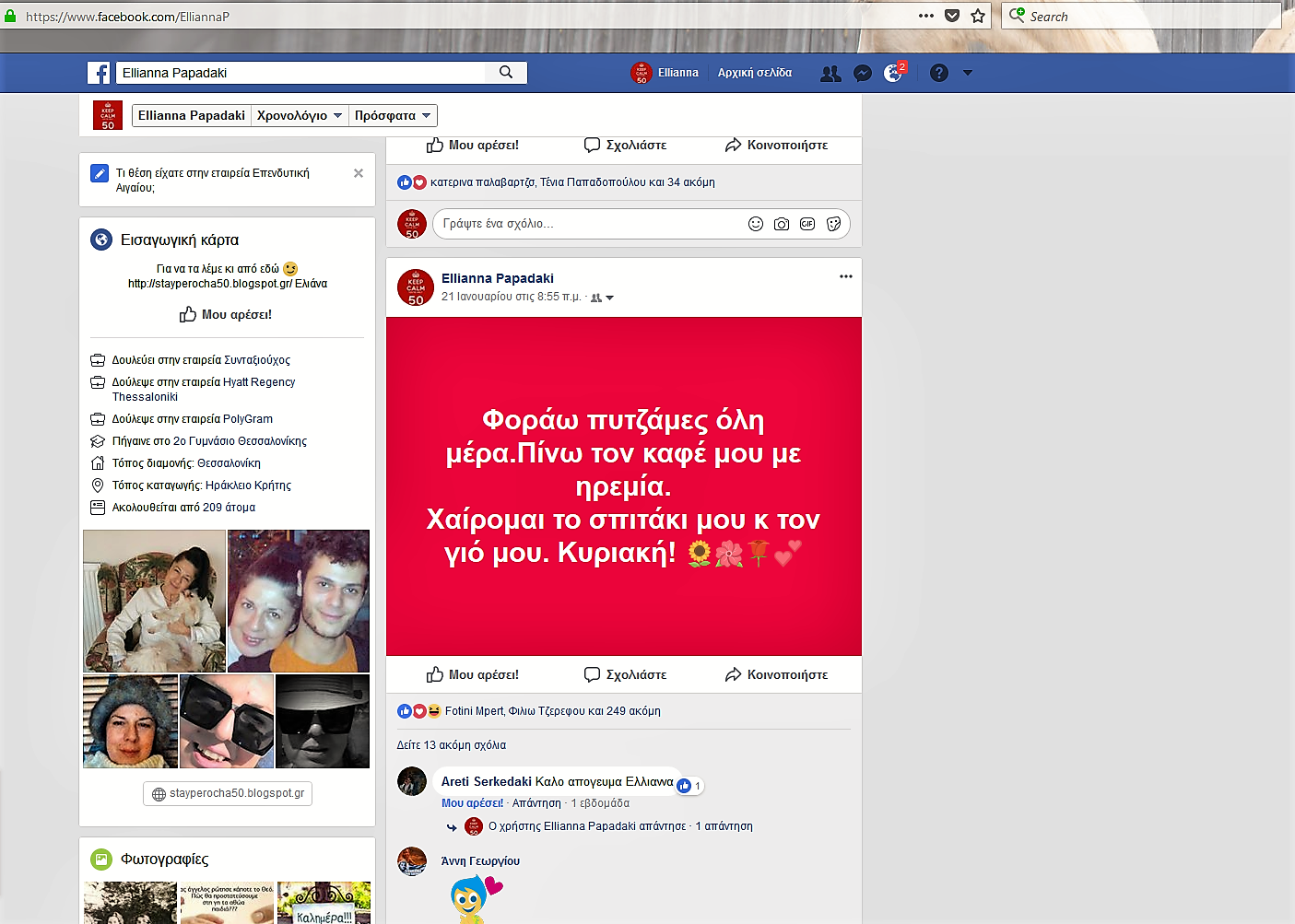The width and height of the screenshot is (1295, 924).
Task: View reactions κατερινα παλαβαρτζα and 34 more
Action: pos(572,182)
